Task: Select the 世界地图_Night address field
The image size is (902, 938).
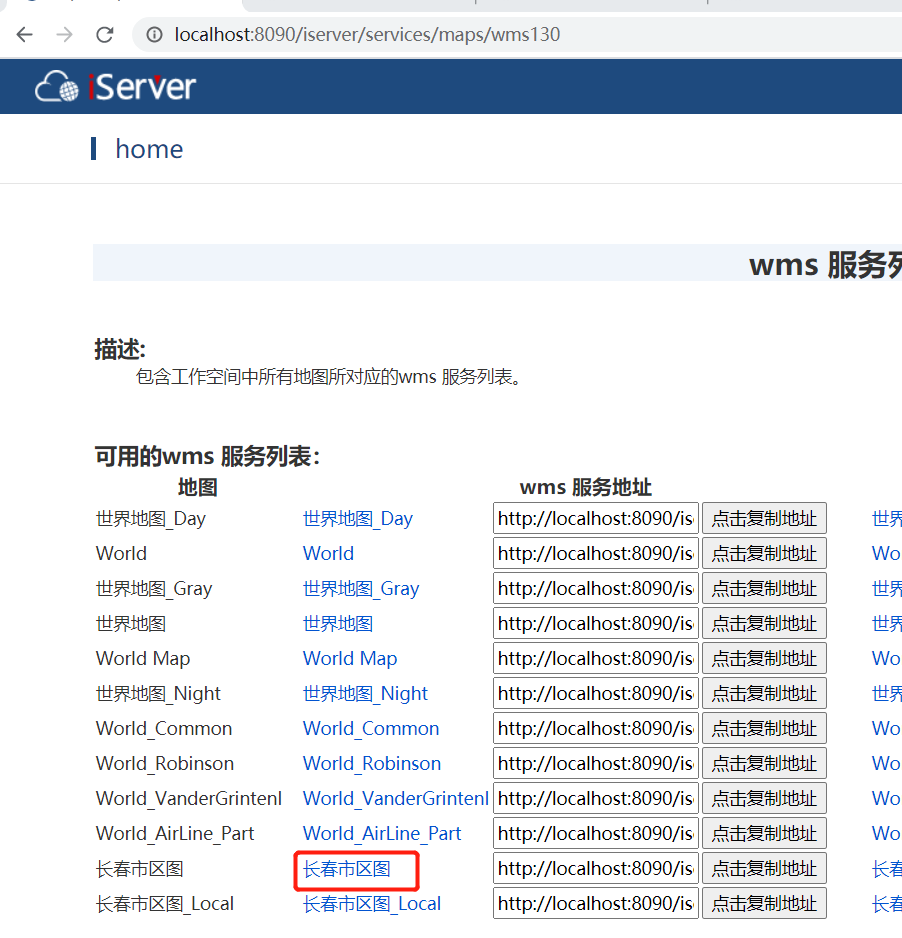Action: click(596, 693)
